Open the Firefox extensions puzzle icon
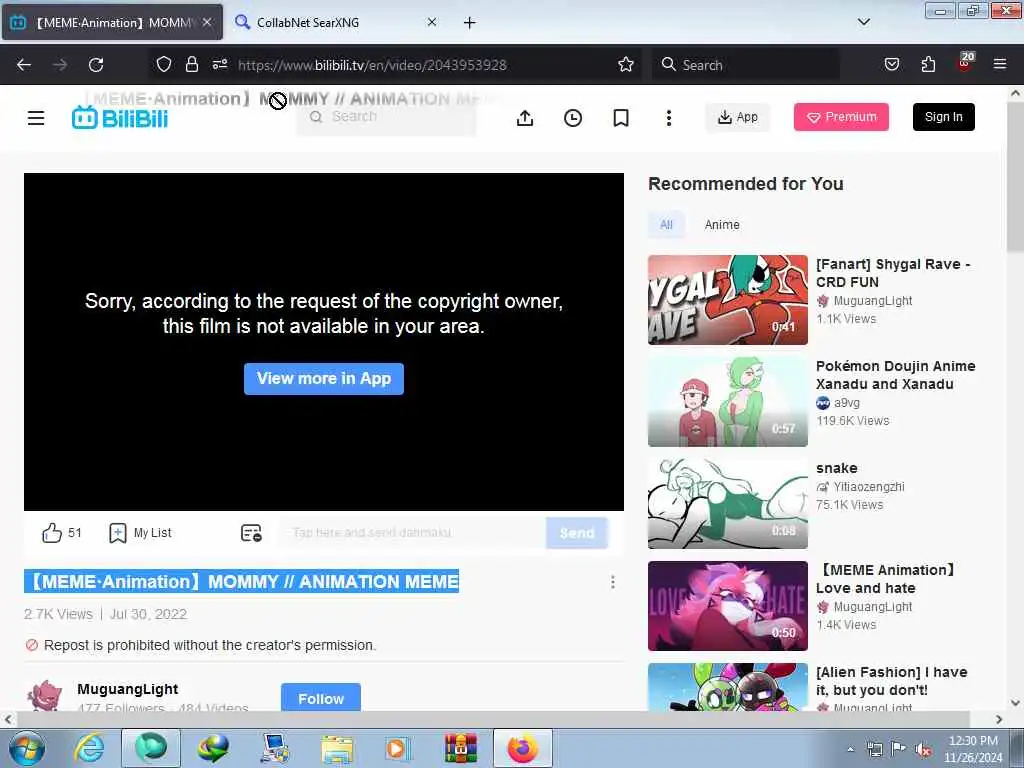The image size is (1024, 768). 928,64
